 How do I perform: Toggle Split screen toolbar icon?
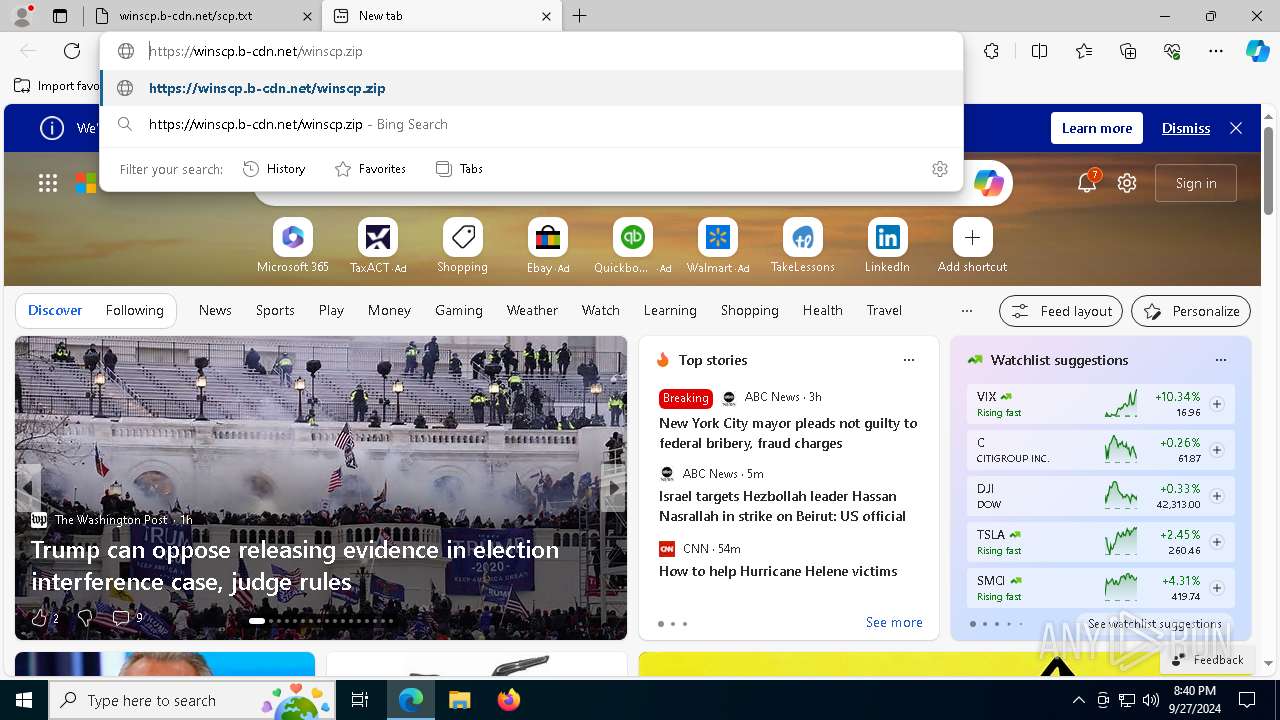click(x=1039, y=51)
